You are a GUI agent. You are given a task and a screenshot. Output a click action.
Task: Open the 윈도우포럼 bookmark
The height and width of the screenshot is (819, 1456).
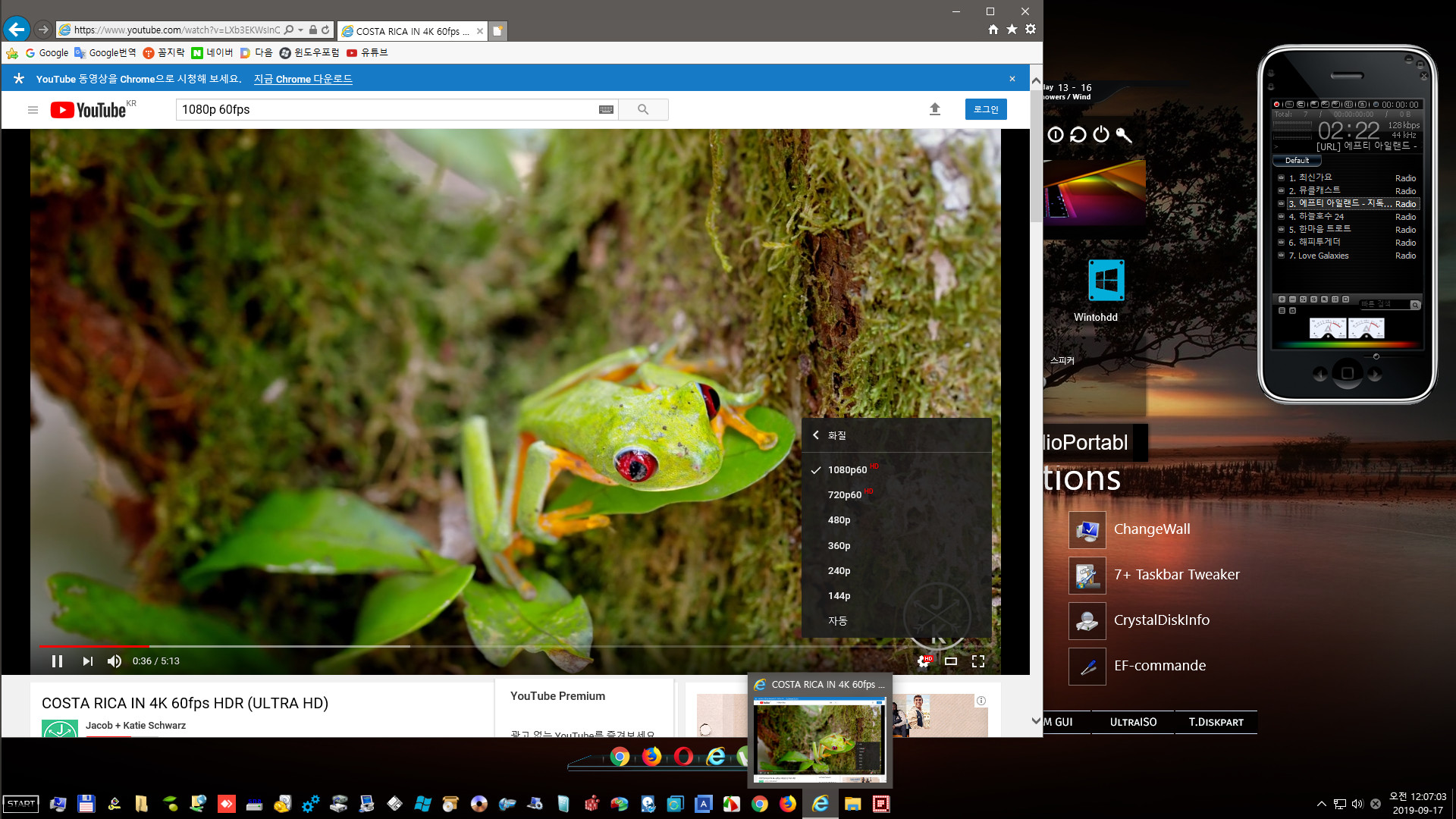(309, 53)
